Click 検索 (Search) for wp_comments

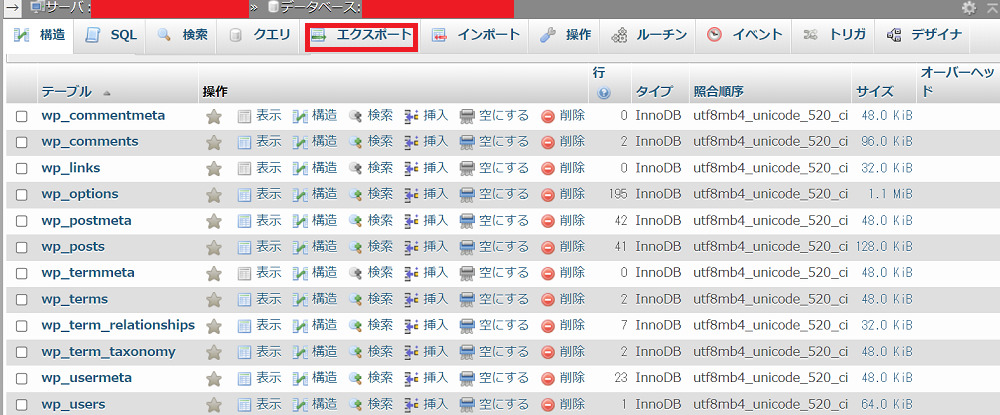[x=380, y=142]
